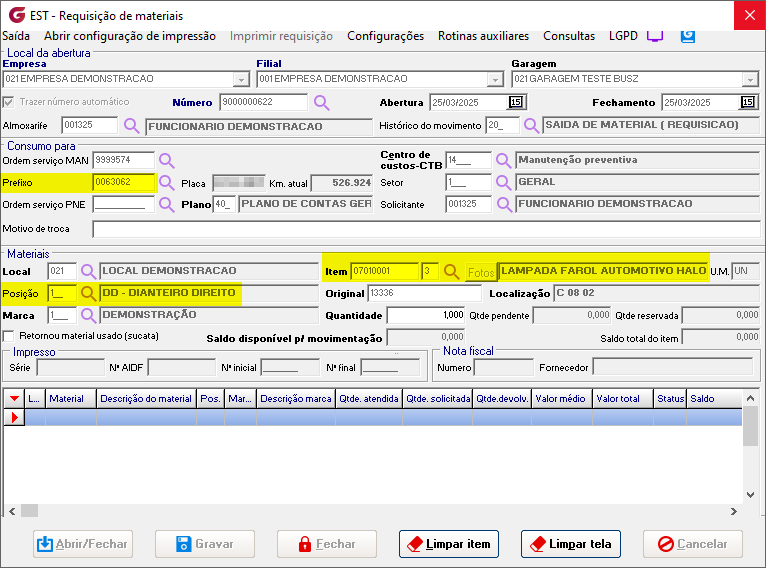Click the magnifier beside Histórico do movimento
The image size is (766, 568).
(531, 126)
